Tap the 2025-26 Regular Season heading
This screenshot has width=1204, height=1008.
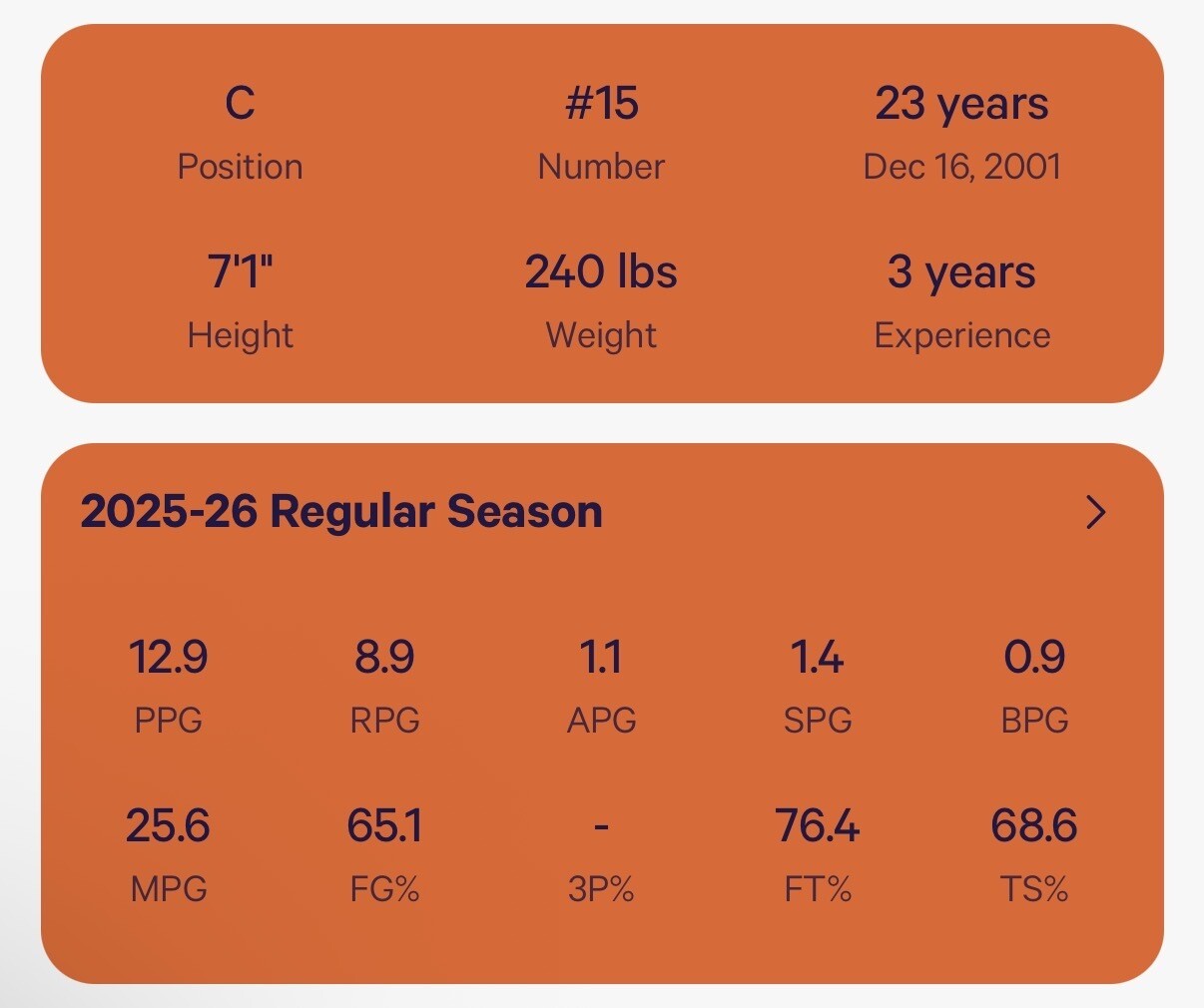point(341,512)
